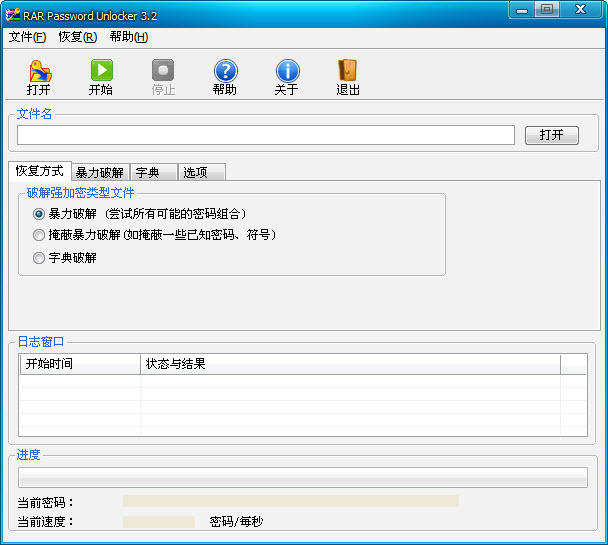
Task: Click the 打开 button beside the filename field
Action: [x=551, y=135]
